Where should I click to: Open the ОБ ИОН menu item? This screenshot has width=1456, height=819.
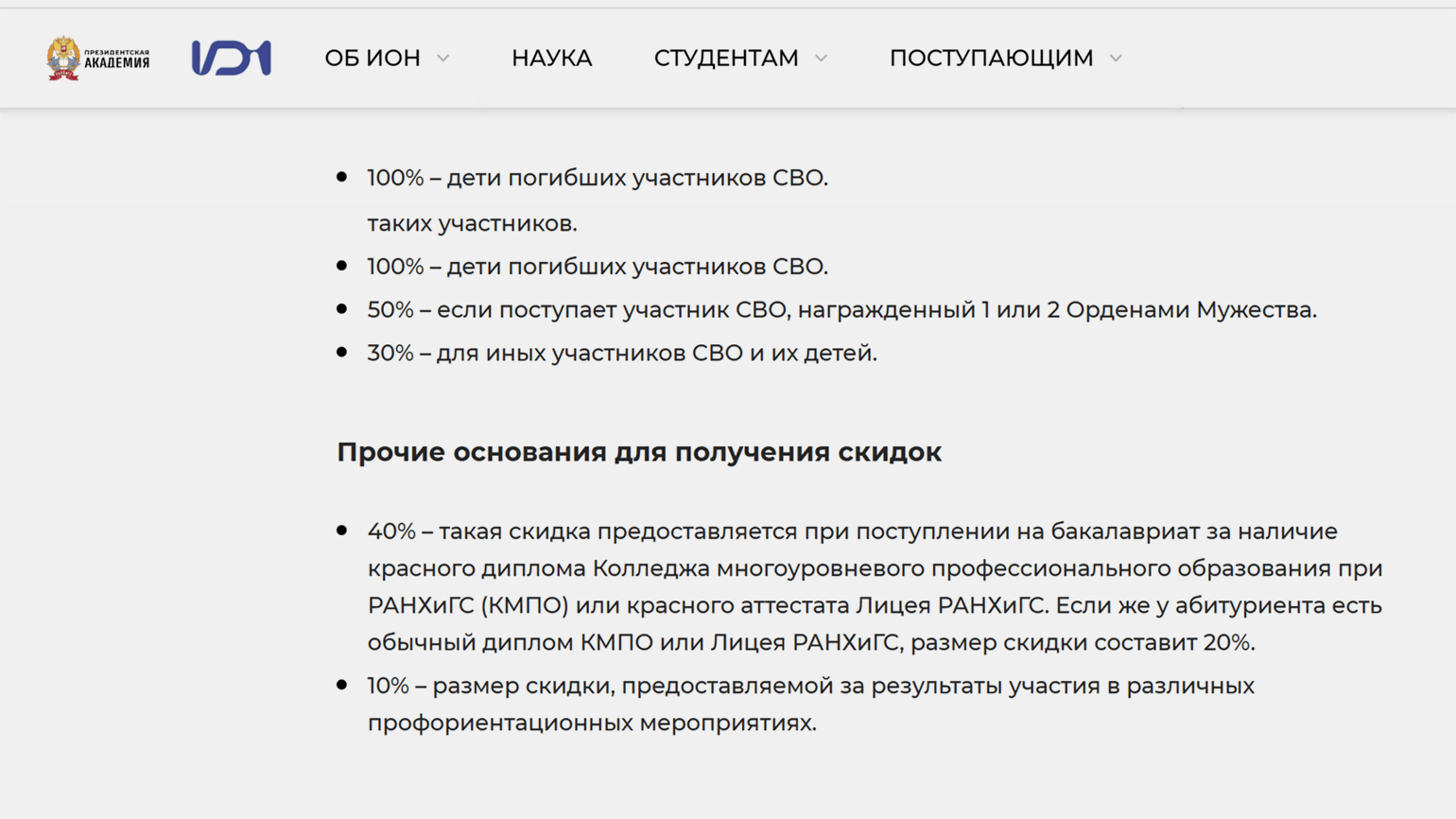373,58
